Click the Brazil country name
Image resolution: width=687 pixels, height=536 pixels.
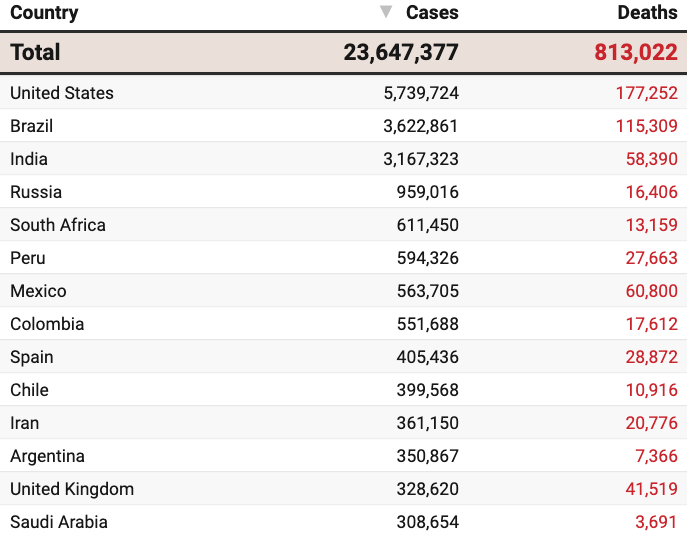pos(32,126)
